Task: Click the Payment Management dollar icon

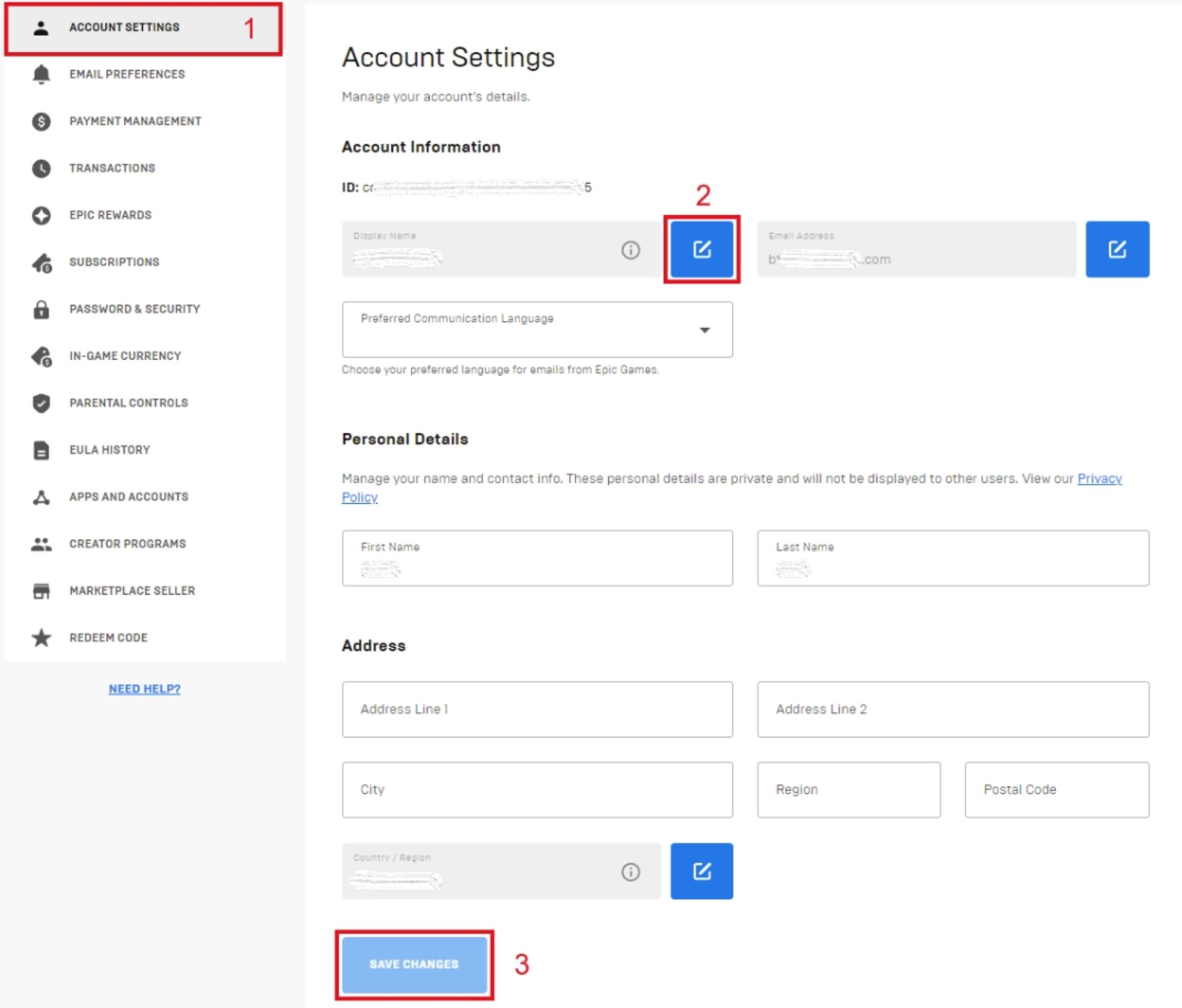Action: pyautogui.click(x=41, y=121)
